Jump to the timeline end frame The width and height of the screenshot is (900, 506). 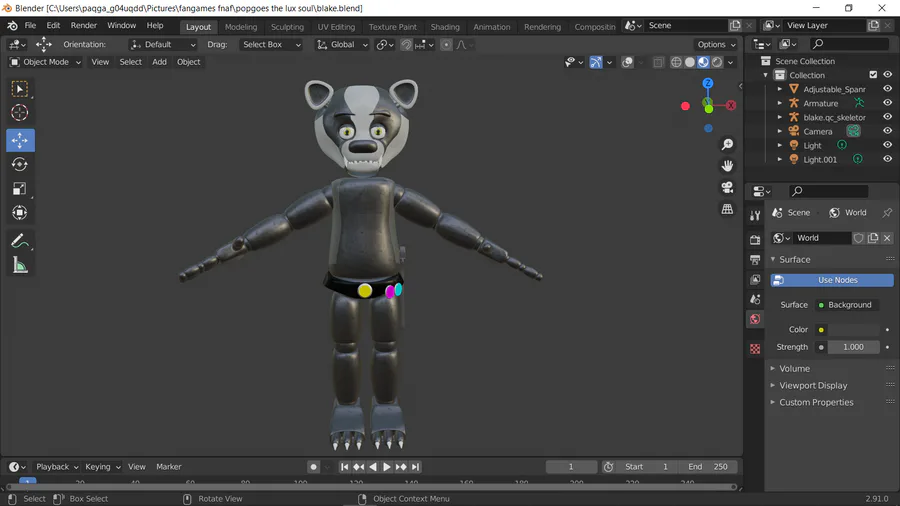[416, 467]
